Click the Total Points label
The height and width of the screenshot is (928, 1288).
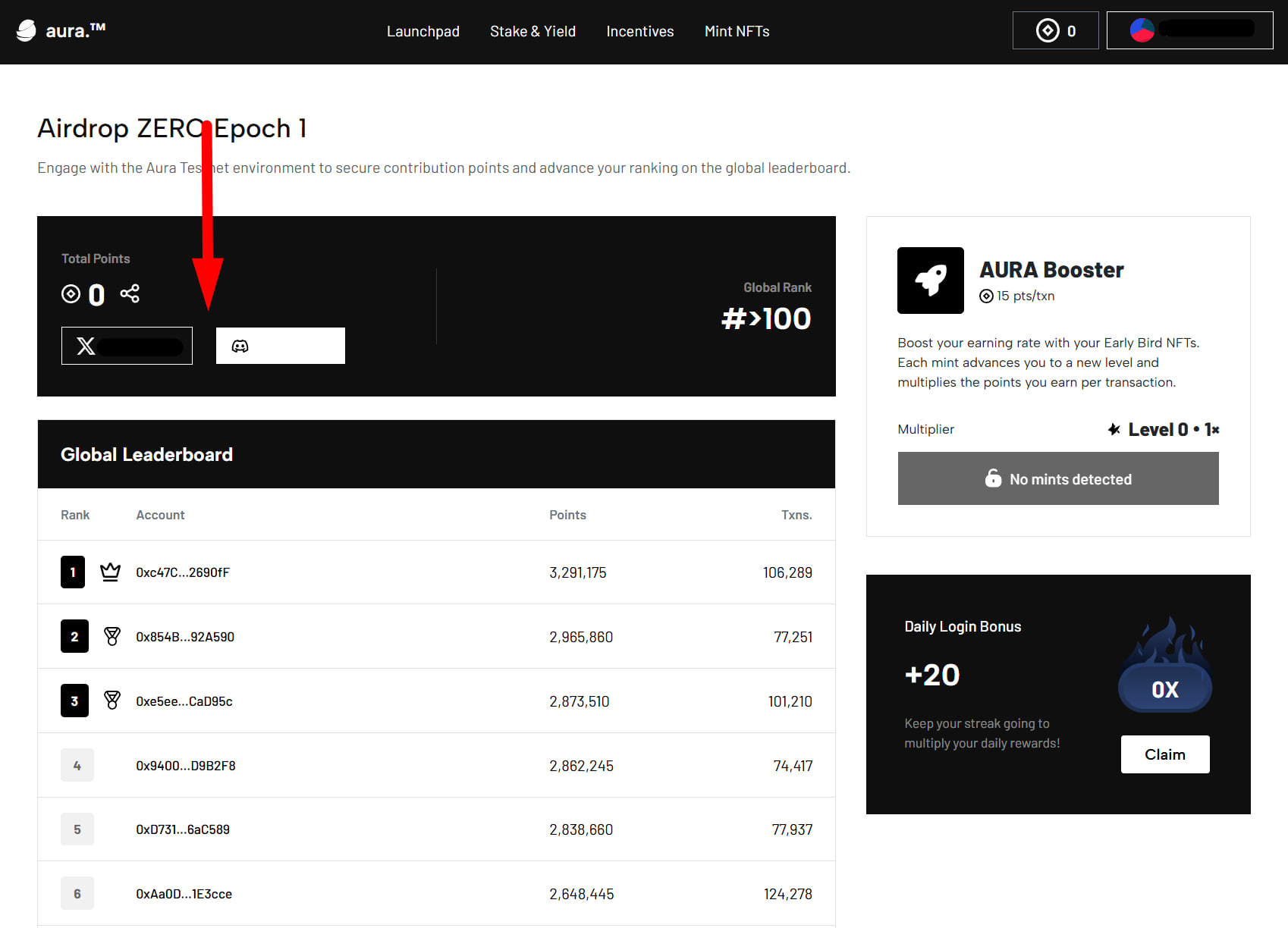(96, 259)
